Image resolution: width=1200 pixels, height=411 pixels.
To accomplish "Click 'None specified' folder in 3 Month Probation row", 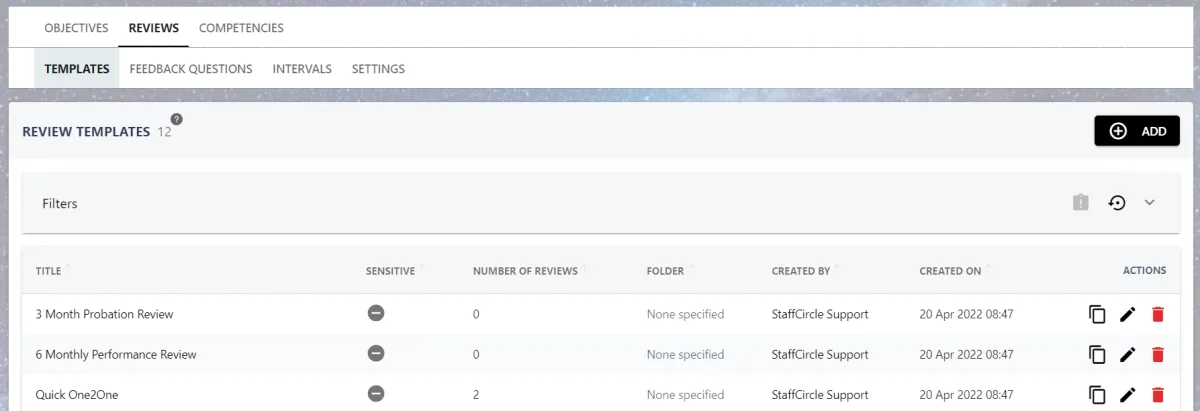I will pyautogui.click(x=685, y=314).
